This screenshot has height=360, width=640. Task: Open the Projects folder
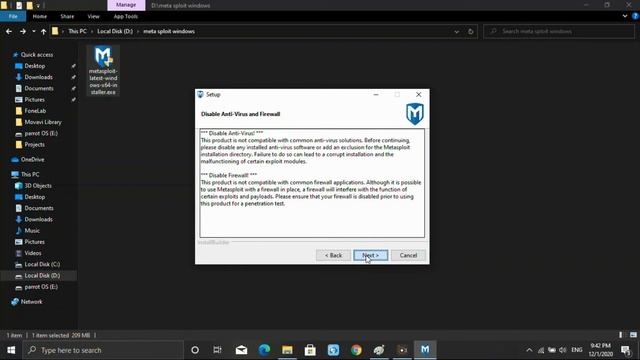(34, 144)
